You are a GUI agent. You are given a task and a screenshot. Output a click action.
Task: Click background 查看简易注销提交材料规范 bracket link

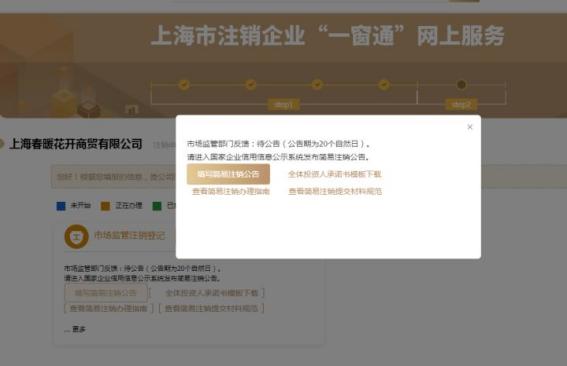tap(212, 308)
